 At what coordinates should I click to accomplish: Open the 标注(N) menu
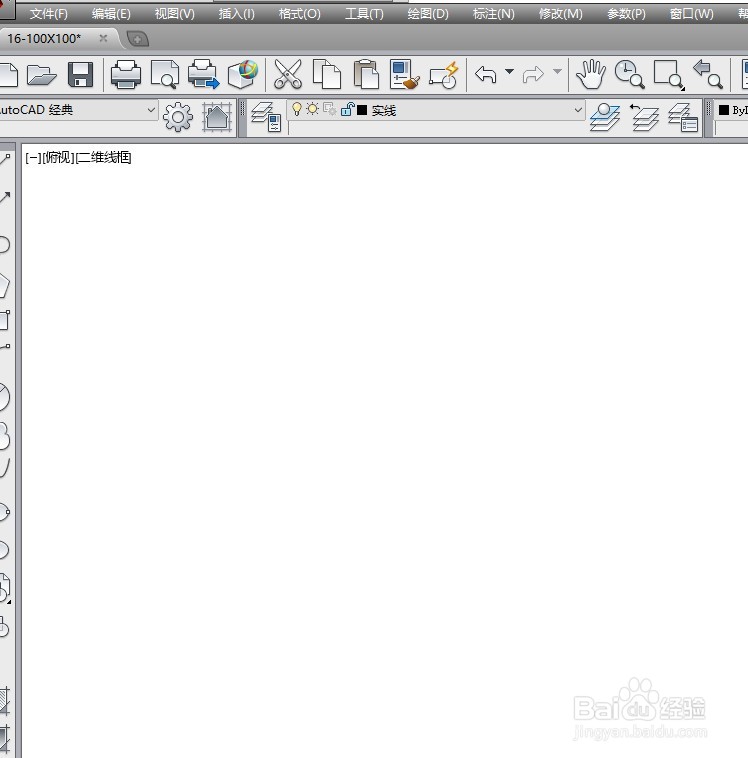point(494,14)
